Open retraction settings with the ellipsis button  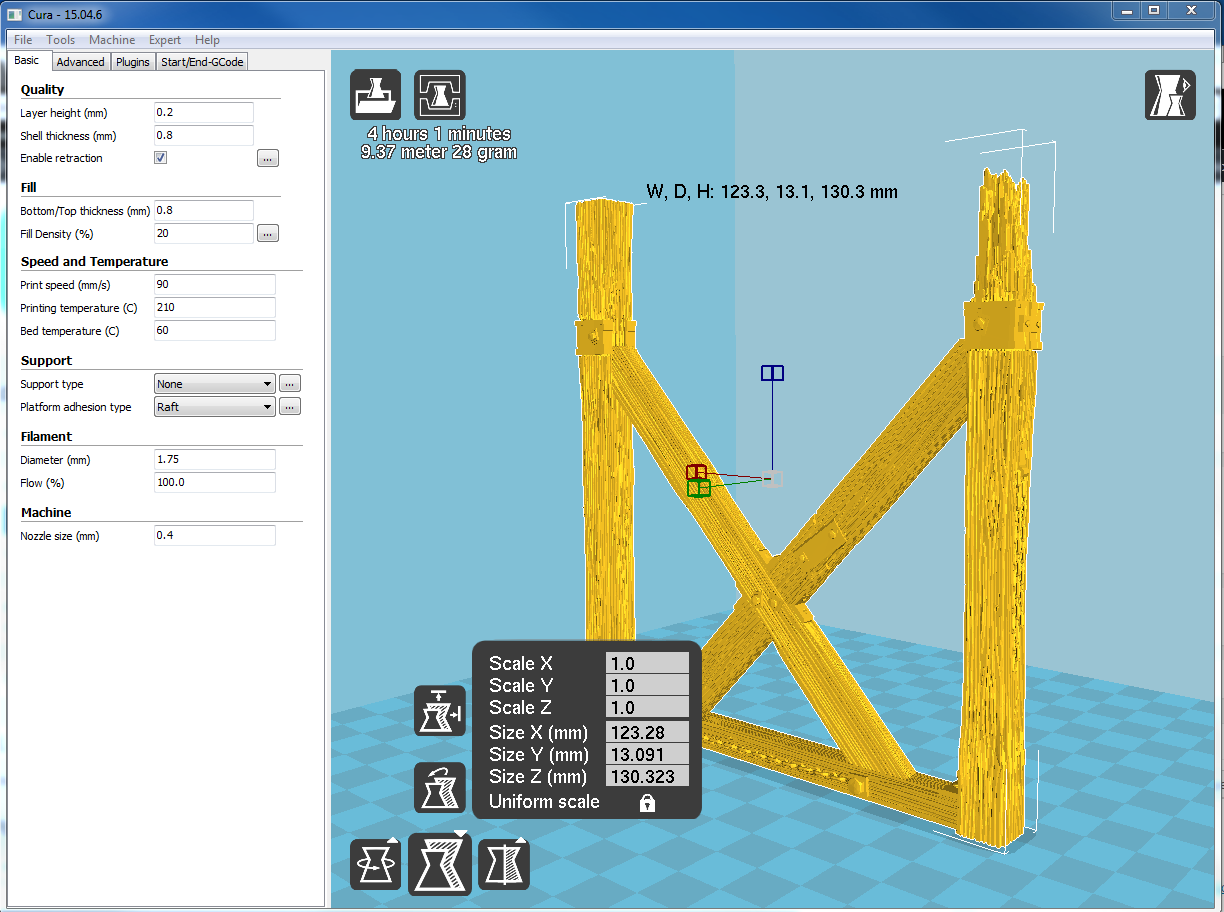(x=267, y=158)
